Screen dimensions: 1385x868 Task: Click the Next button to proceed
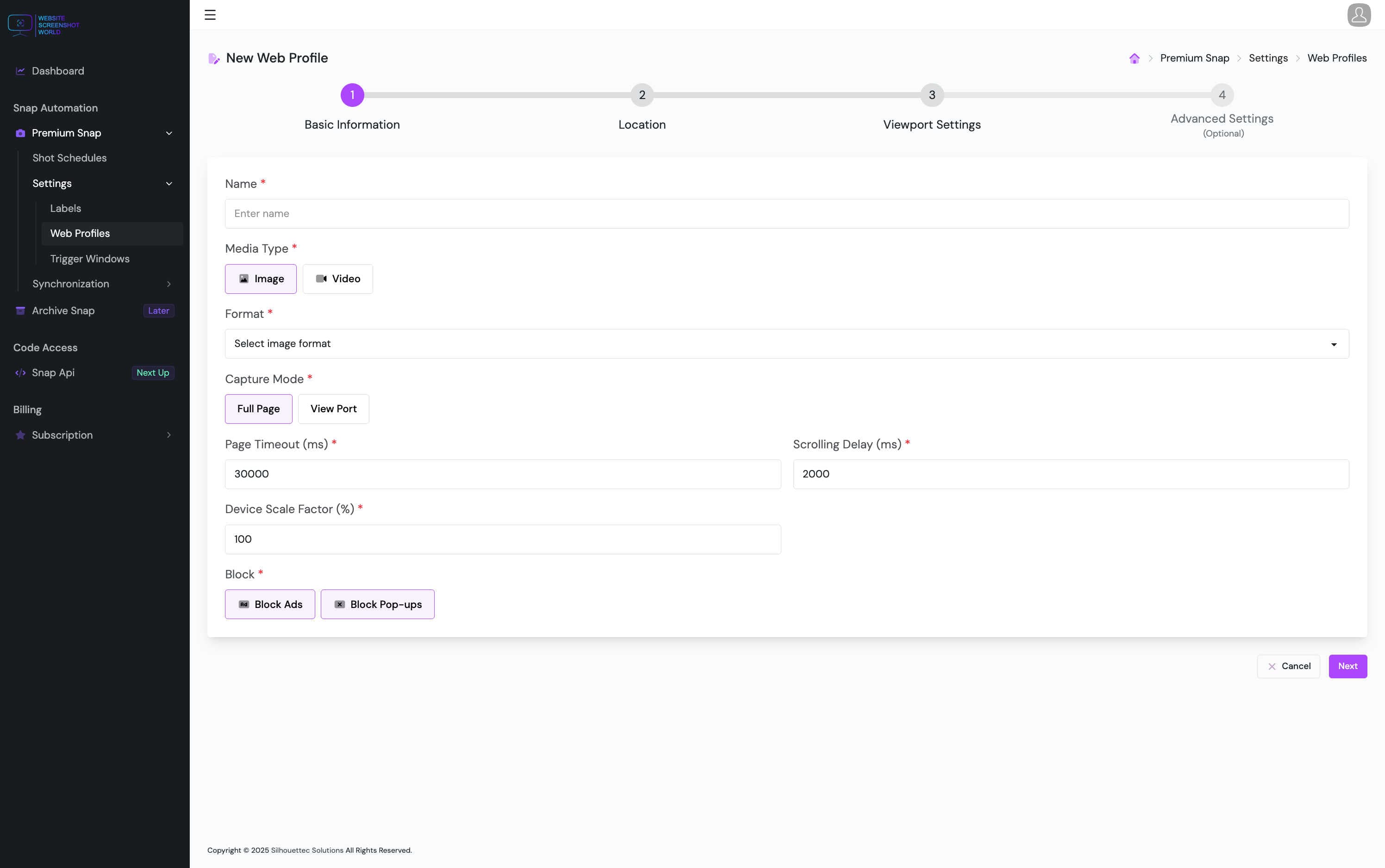[x=1348, y=666]
